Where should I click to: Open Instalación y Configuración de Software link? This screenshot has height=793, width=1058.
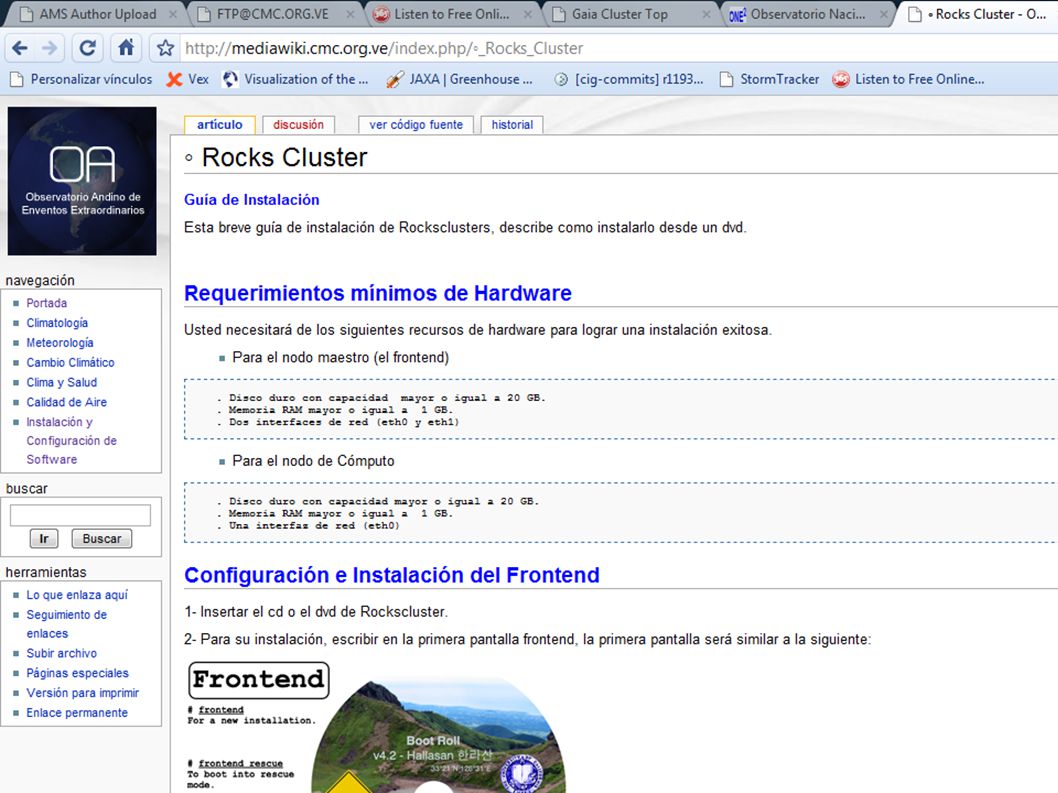tap(72, 441)
